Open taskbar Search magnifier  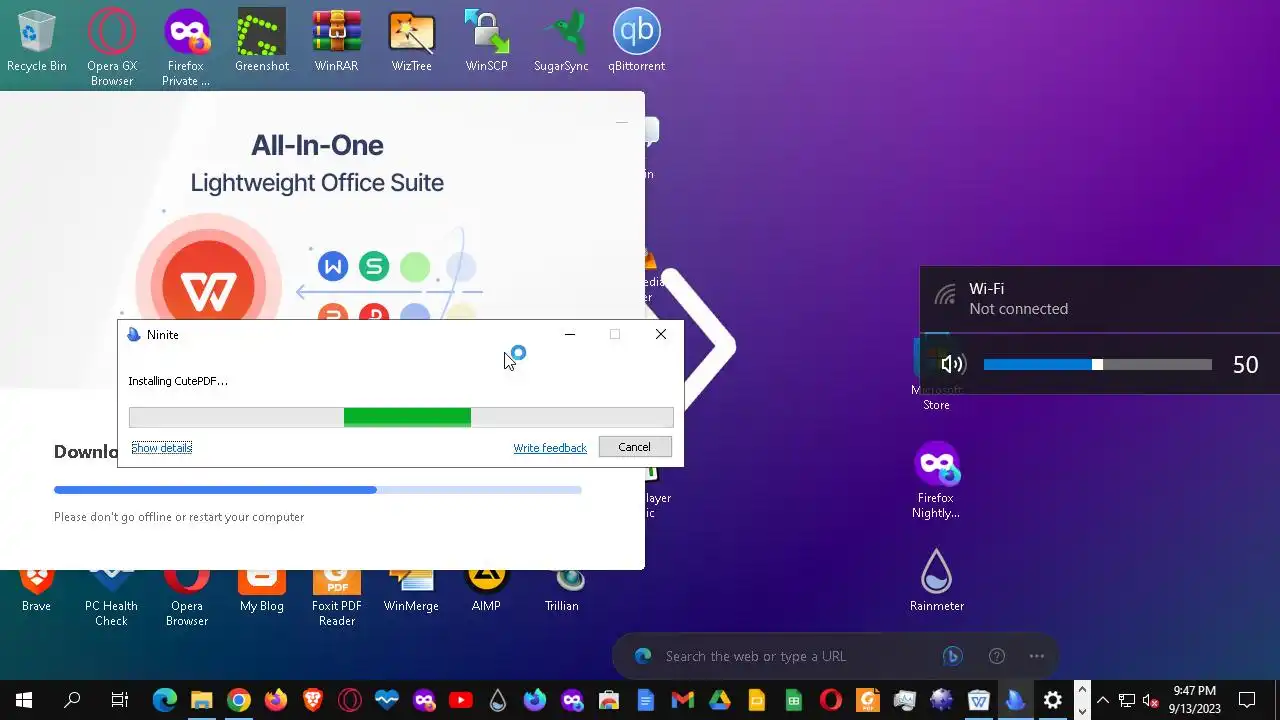click(x=72, y=700)
